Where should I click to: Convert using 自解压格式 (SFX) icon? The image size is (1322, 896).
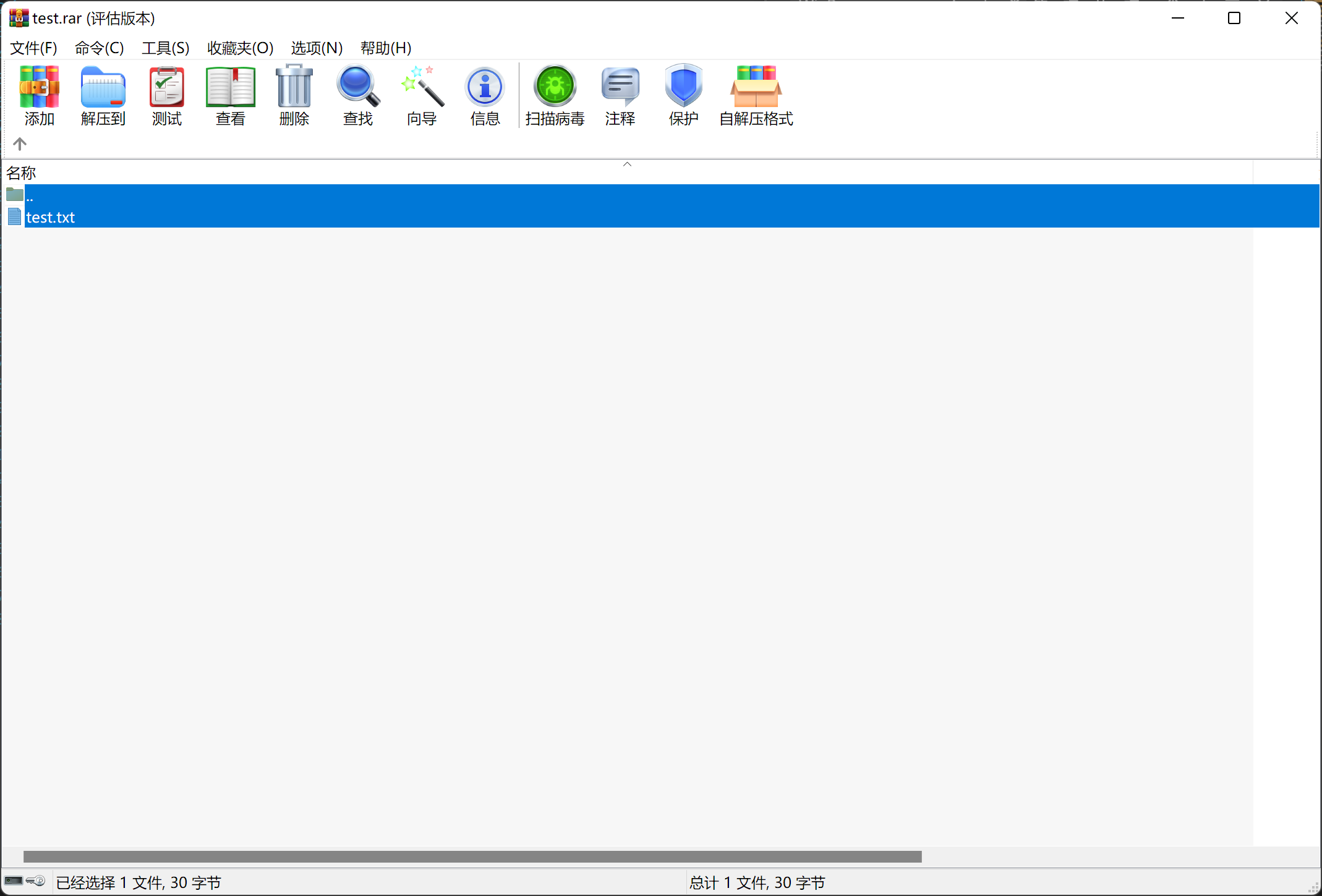[756, 95]
